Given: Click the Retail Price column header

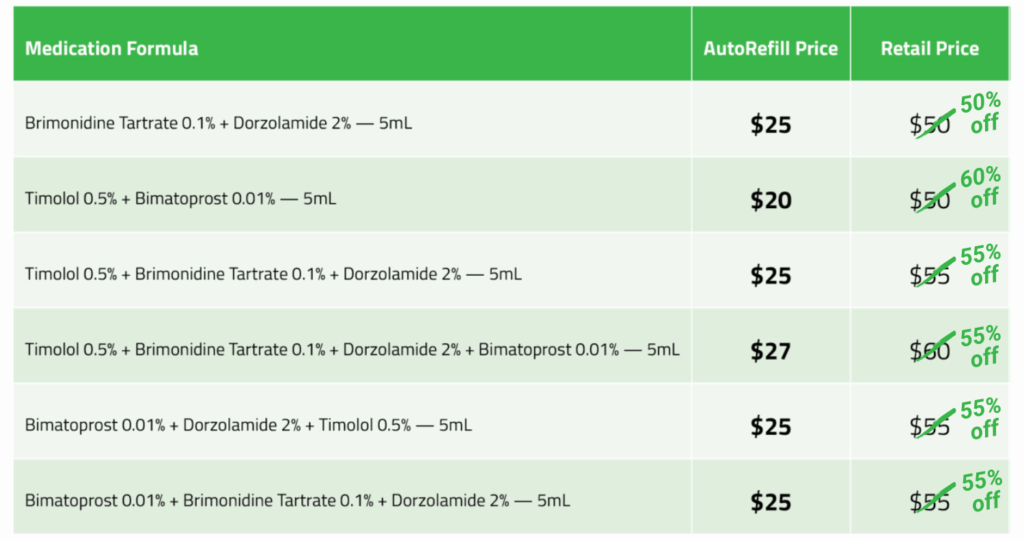Looking at the screenshot, I should point(929,48).
